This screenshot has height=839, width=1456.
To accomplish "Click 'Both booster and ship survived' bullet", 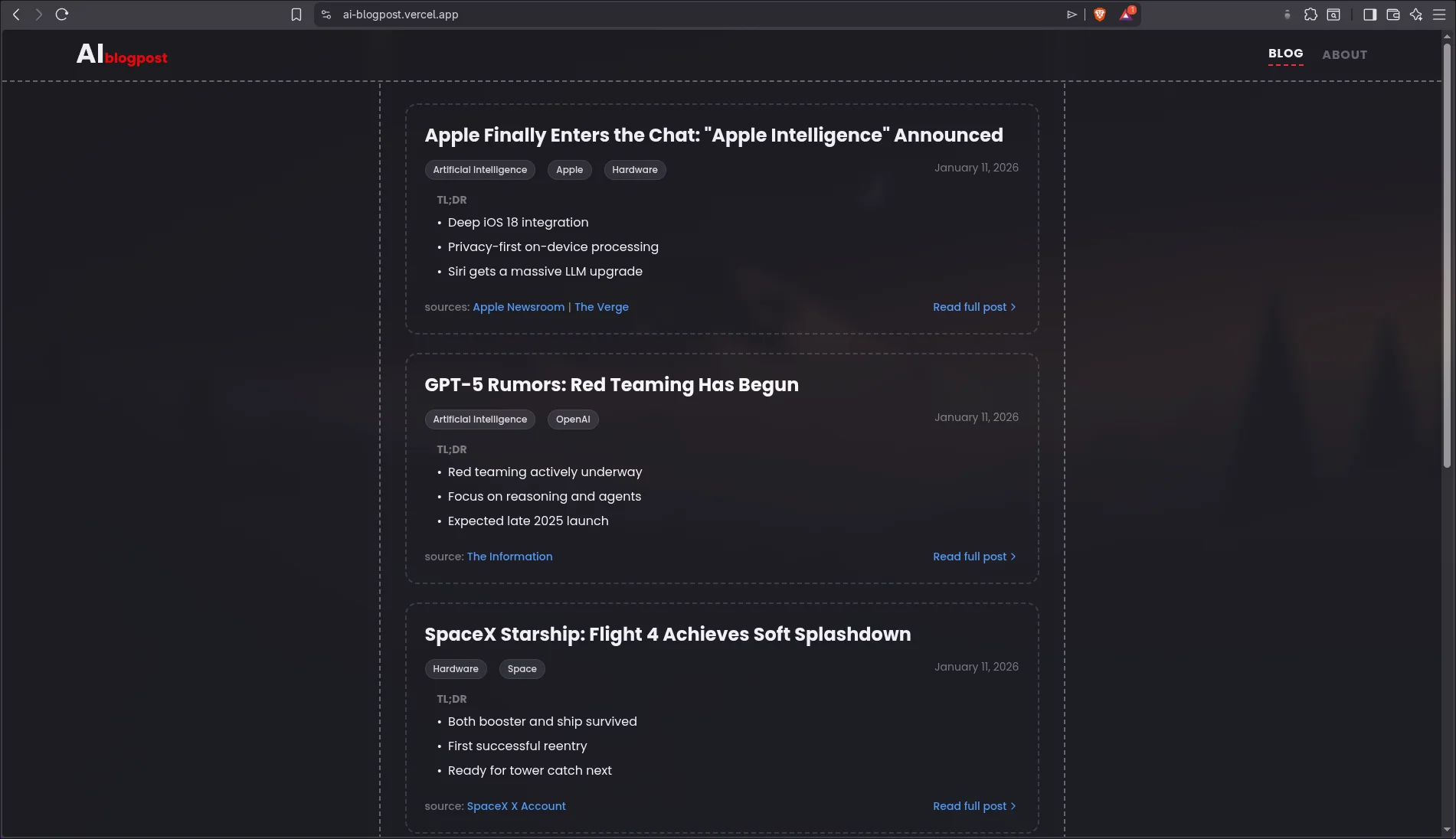I will point(542,722).
